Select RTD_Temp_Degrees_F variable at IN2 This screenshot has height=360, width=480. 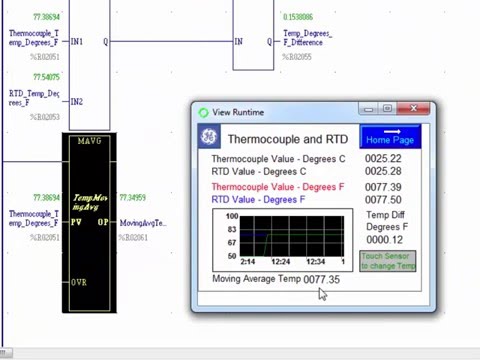coord(34,98)
